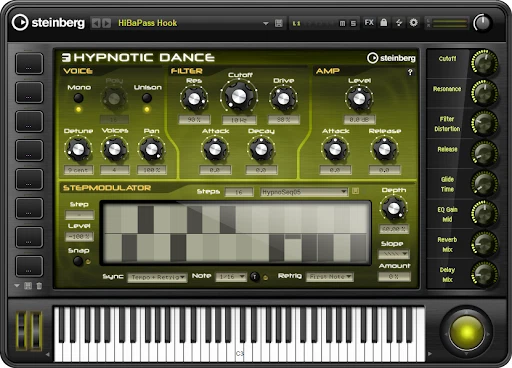
Task: Open the Sync dropdown showing Tempo + Retrig
Action: coord(157,277)
